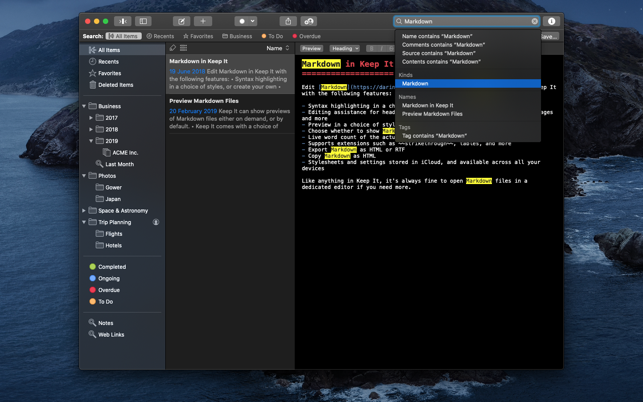
Task: Click the inward-arrows compact view toolbar button
Action: point(123,21)
